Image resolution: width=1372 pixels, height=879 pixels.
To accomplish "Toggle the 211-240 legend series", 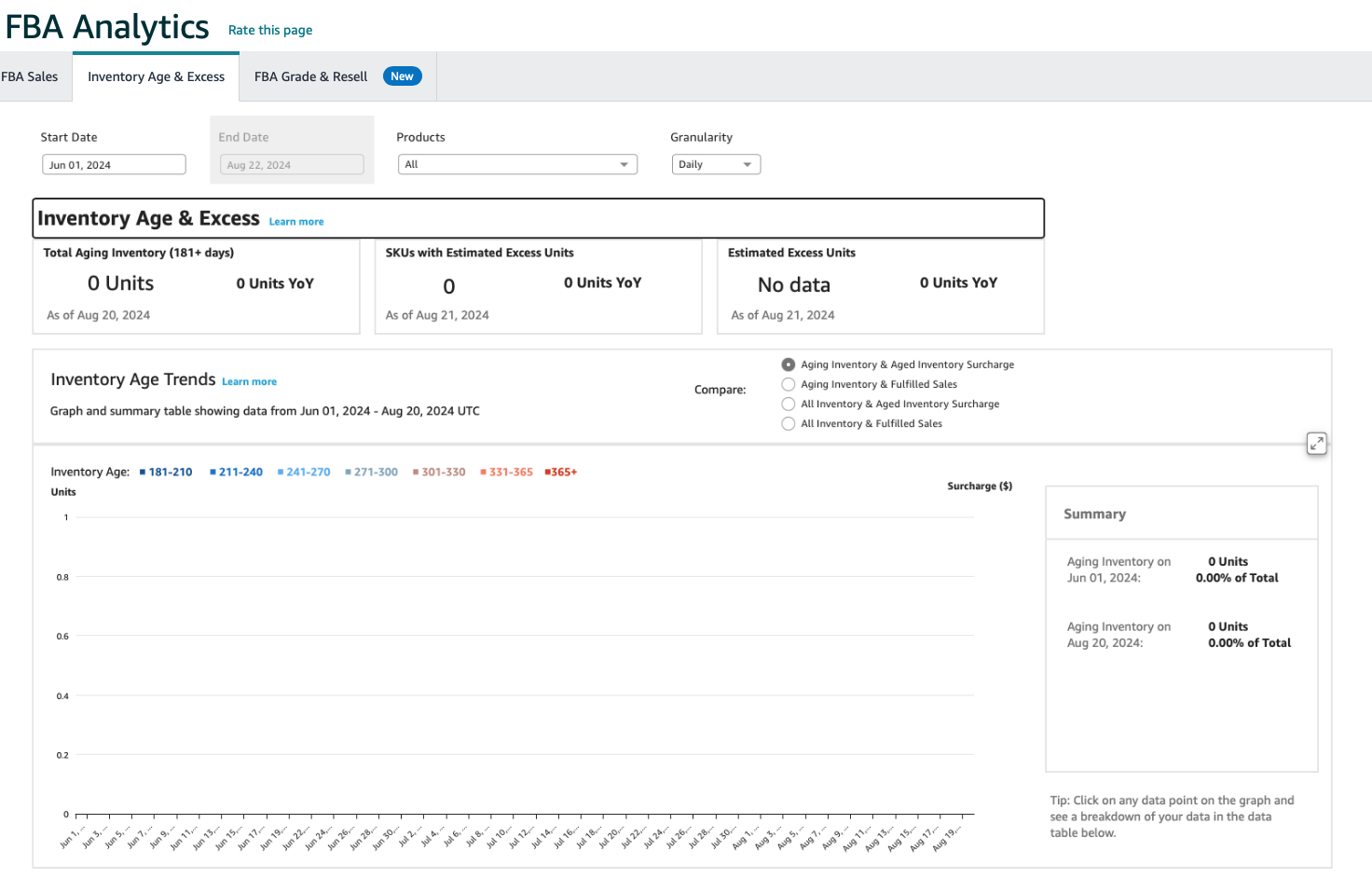I will 237,472.
